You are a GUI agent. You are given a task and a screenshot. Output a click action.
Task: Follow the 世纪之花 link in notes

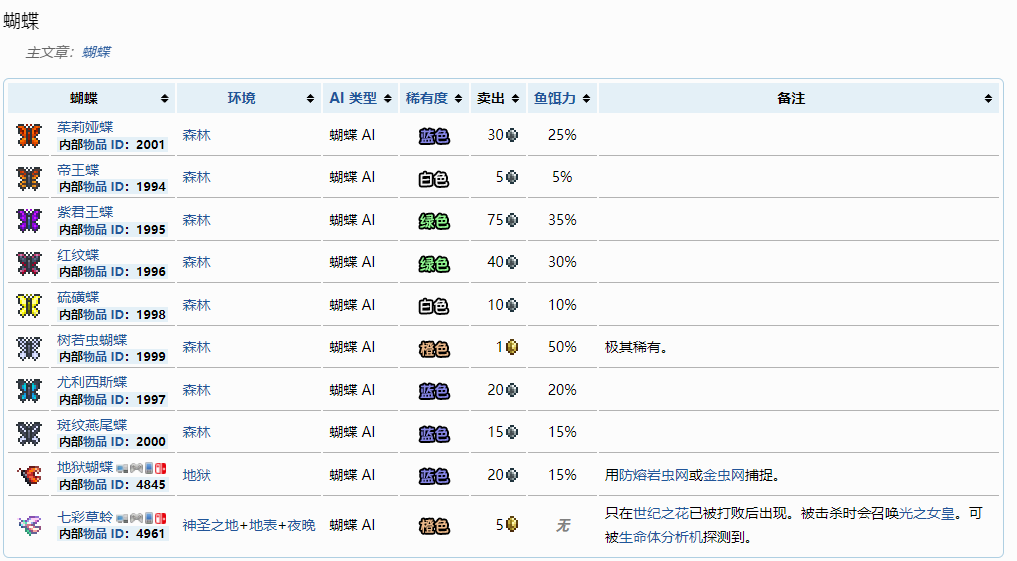point(660,513)
